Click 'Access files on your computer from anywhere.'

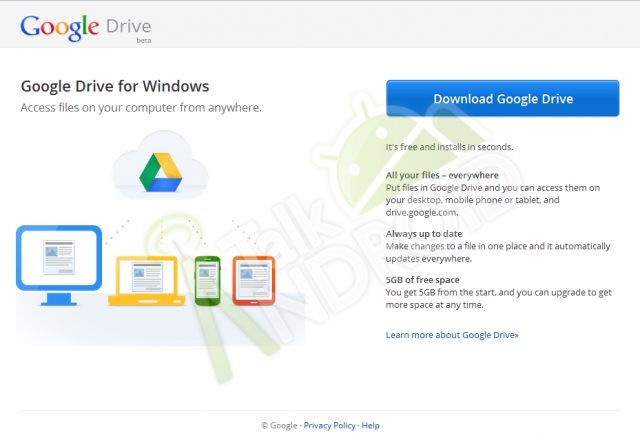tap(141, 107)
